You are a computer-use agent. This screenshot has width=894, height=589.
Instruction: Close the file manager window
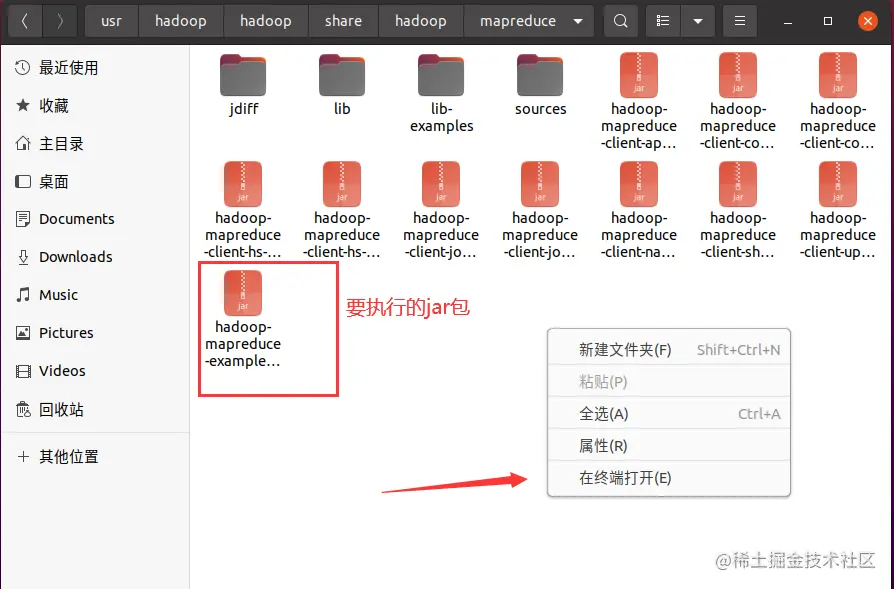[x=868, y=21]
